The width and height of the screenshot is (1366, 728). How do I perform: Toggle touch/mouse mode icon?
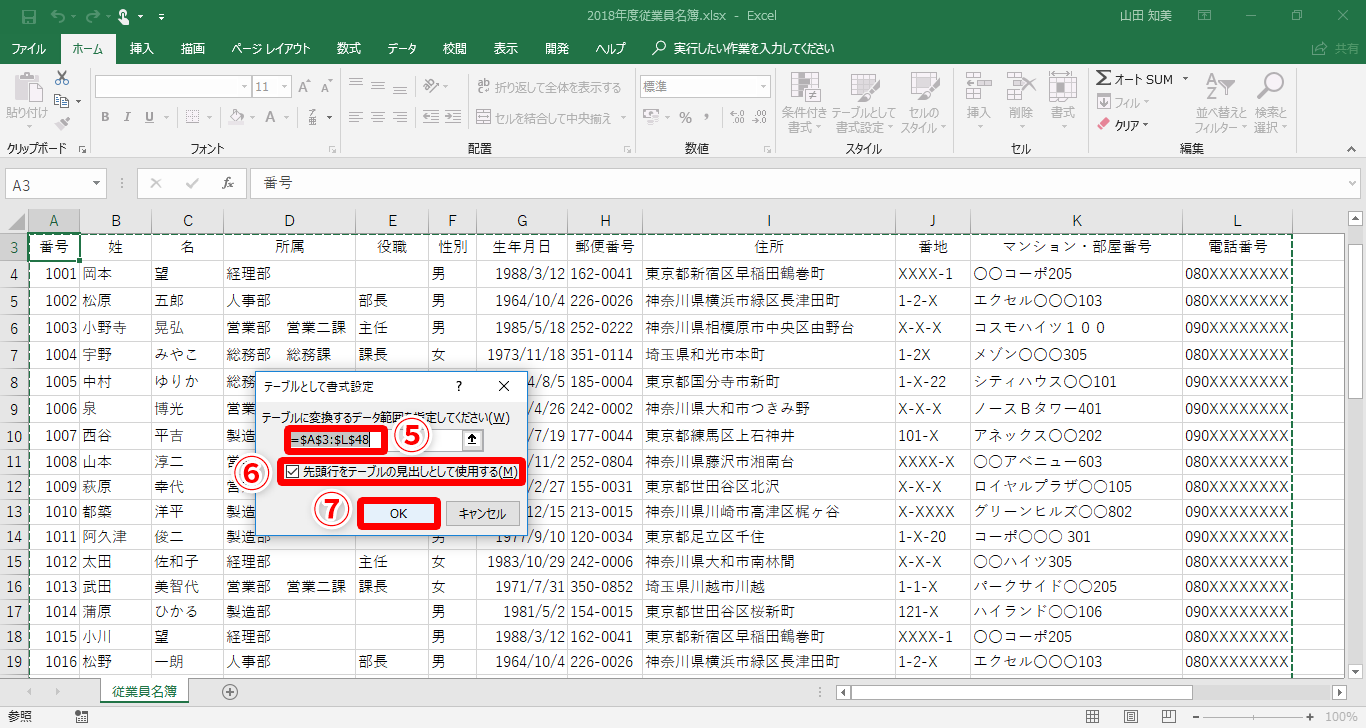point(126,17)
